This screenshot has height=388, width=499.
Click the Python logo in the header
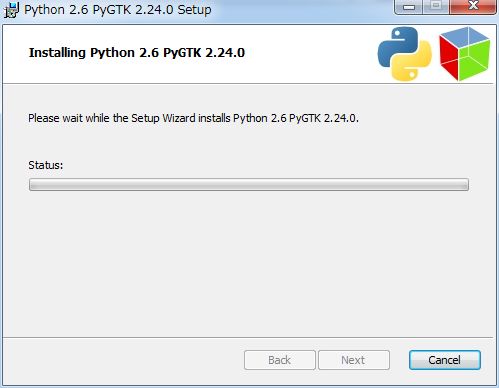coord(405,53)
